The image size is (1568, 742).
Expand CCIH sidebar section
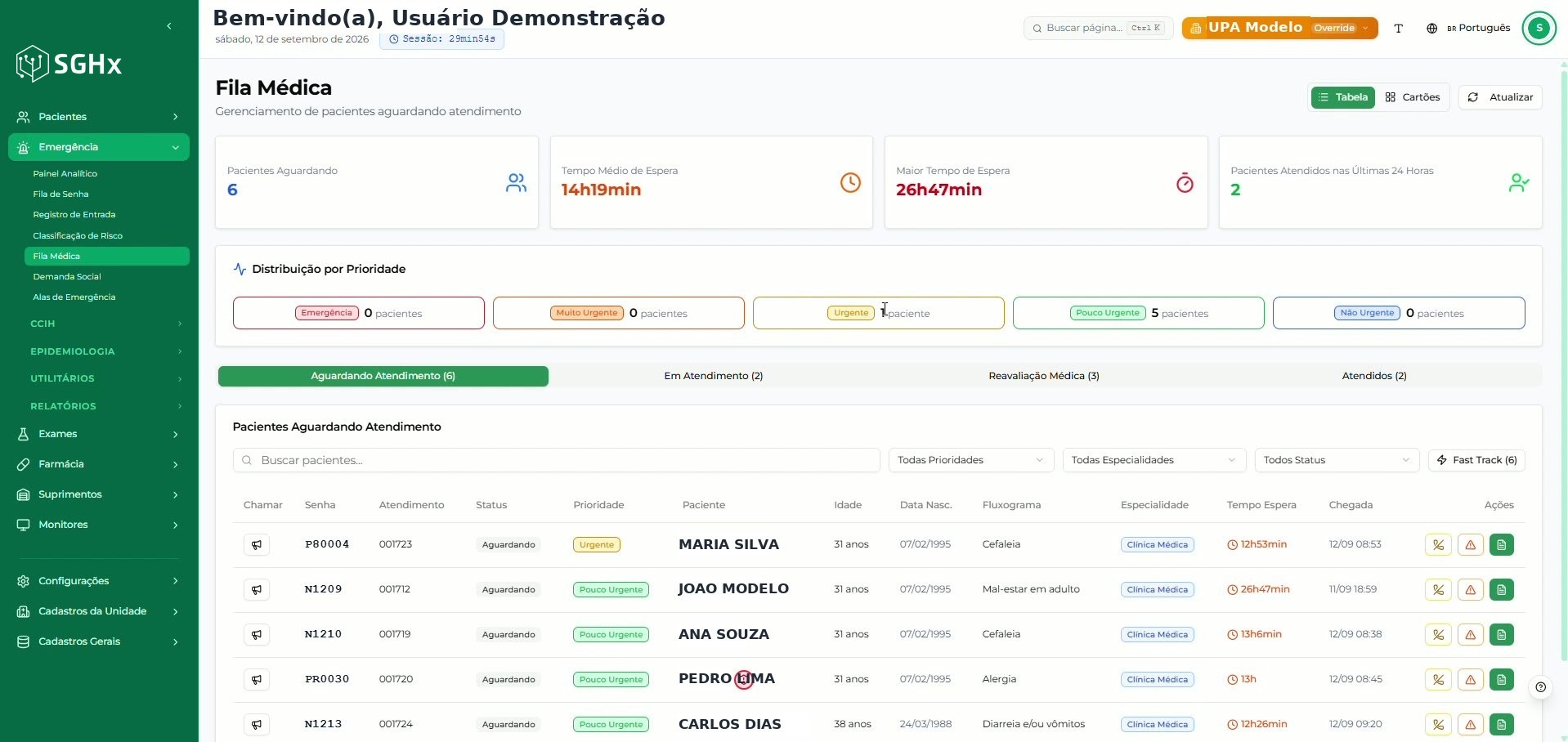105,324
